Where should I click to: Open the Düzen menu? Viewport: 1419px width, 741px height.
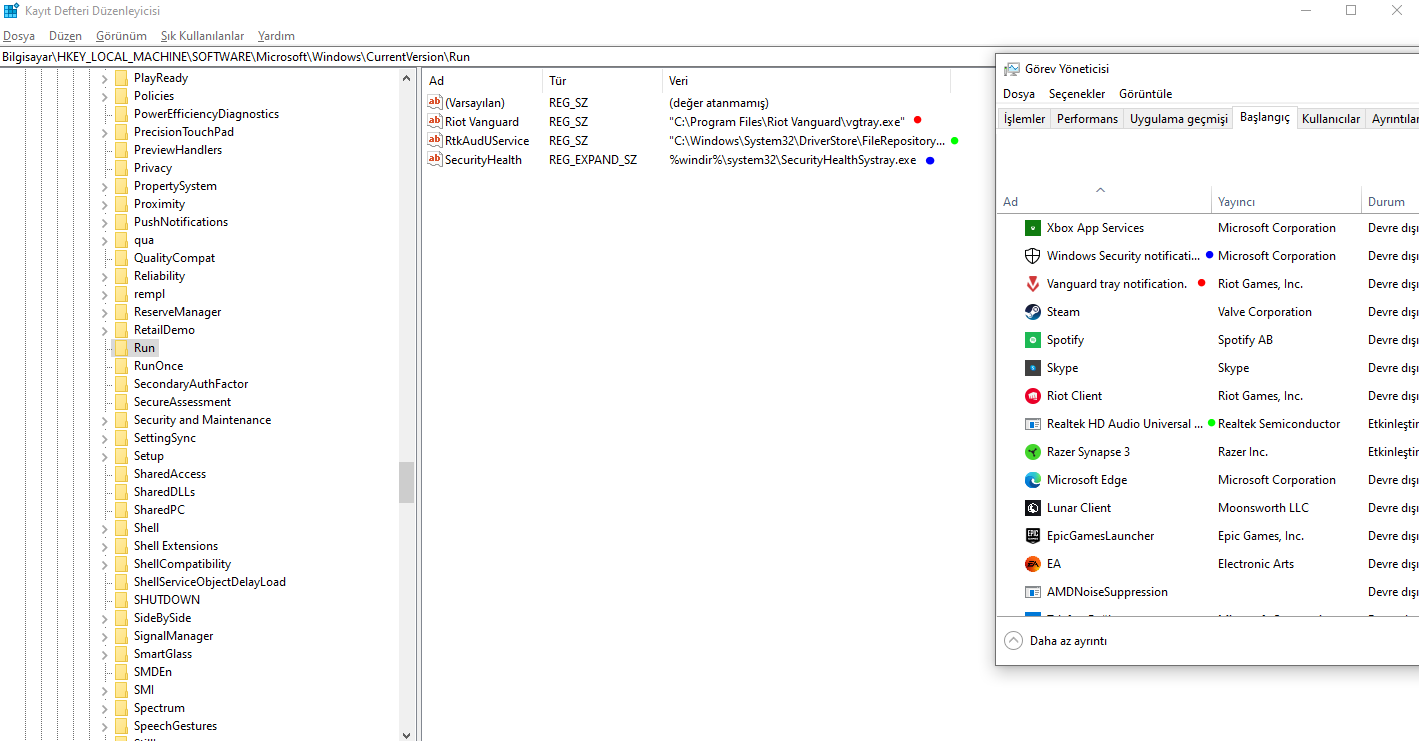click(x=65, y=36)
